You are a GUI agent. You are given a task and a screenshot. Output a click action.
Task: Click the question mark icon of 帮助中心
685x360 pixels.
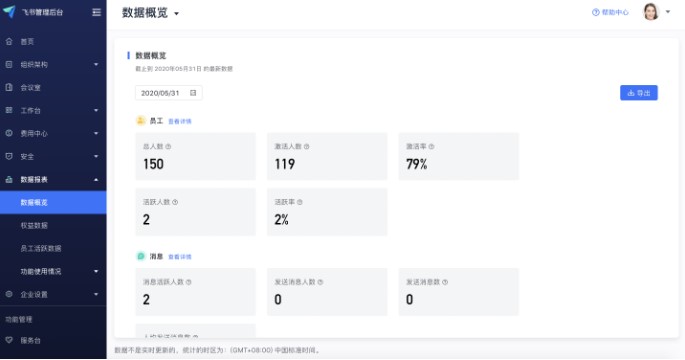(x=595, y=12)
